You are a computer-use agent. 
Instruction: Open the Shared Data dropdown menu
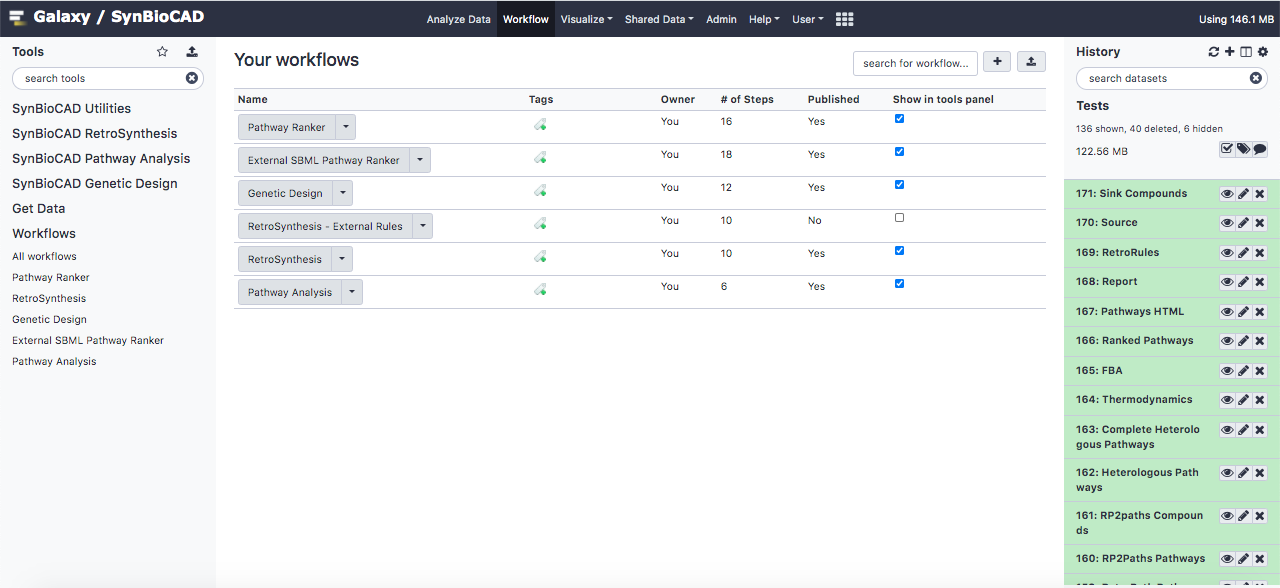point(659,19)
